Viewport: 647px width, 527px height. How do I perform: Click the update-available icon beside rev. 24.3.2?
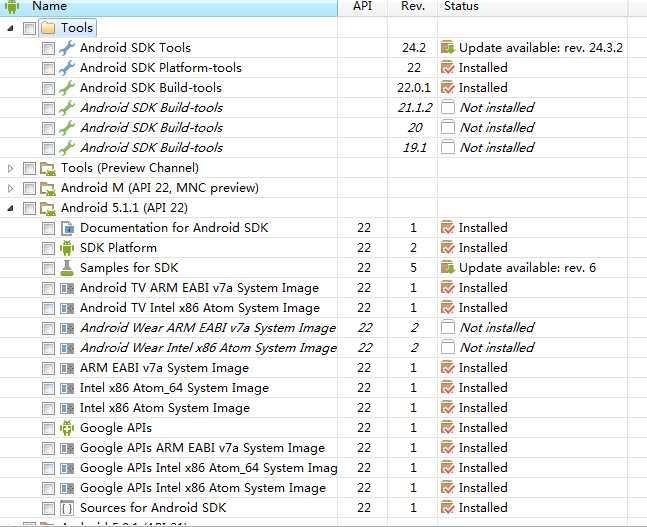click(448, 48)
